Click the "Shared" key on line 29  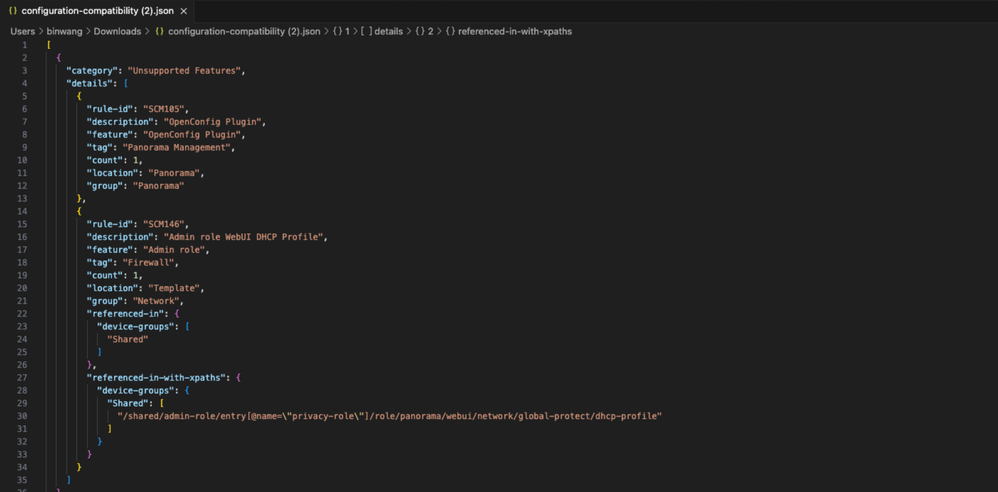point(127,403)
